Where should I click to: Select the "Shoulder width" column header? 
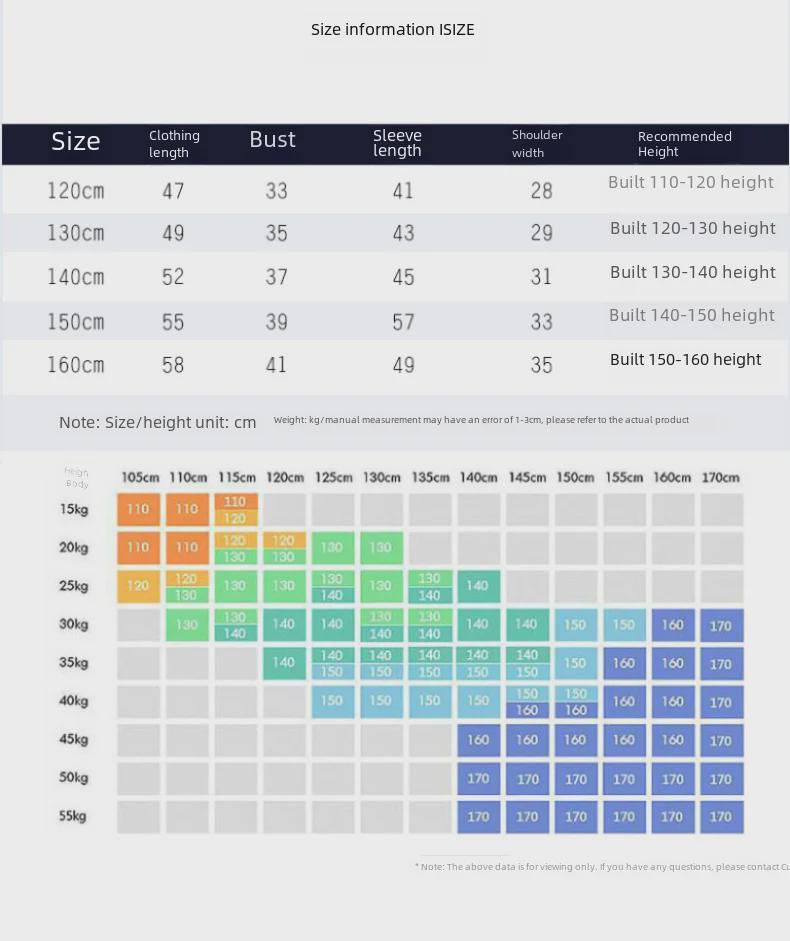(x=537, y=144)
